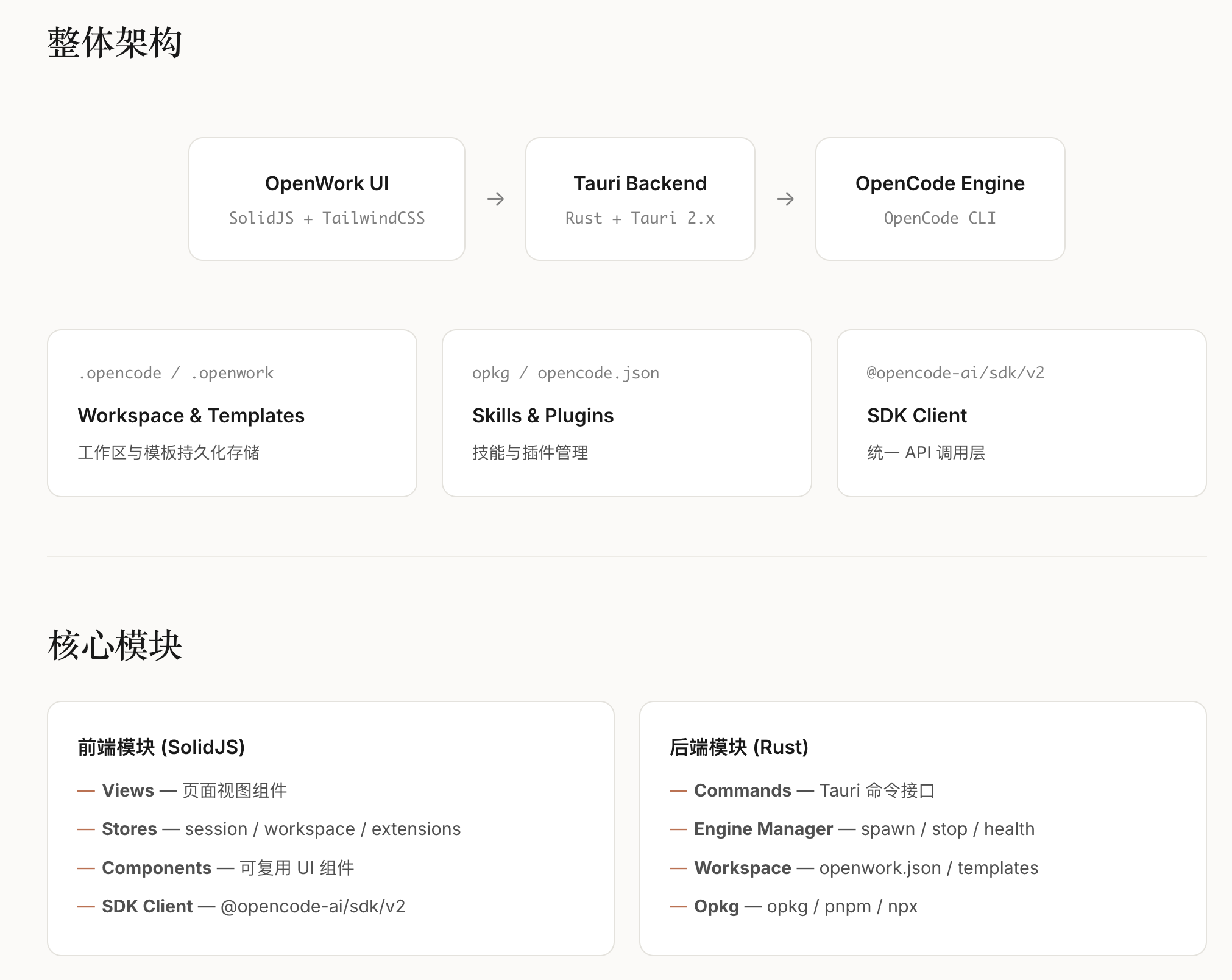
Task: Select the OpenWork UI architecture card
Action: [x=327, y=199]
